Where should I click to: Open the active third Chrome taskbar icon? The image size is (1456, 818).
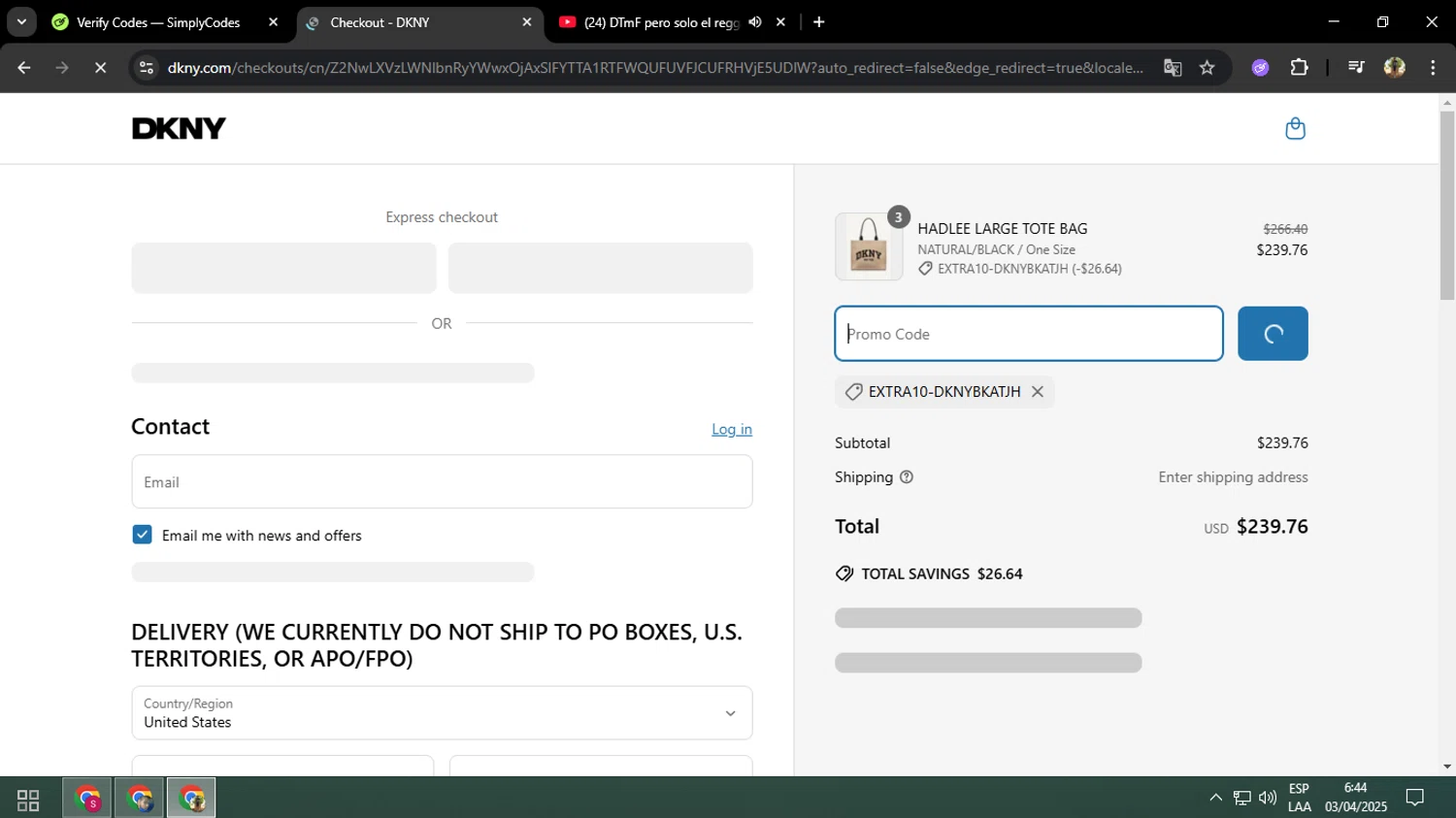click(x=191, y=799)
